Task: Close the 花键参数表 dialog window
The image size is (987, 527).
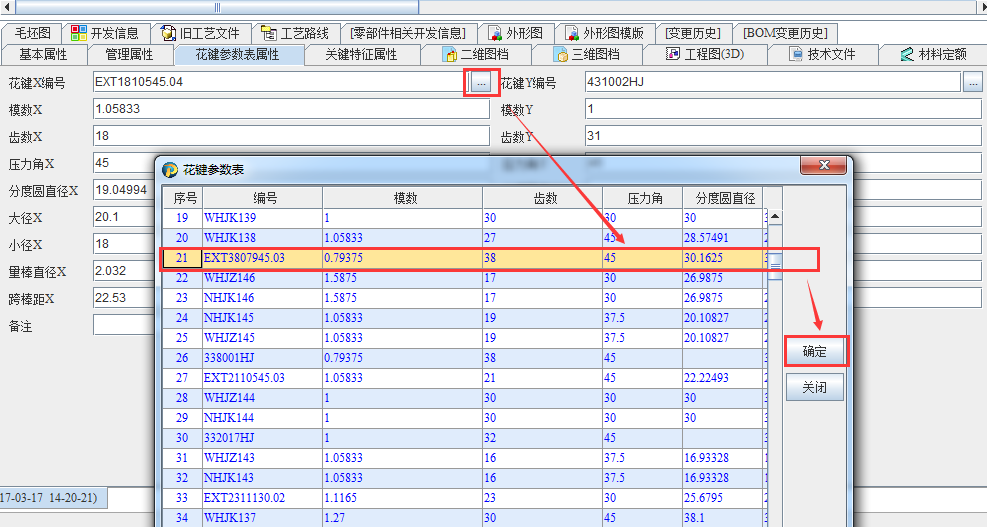Action: [x=824, y=165]
